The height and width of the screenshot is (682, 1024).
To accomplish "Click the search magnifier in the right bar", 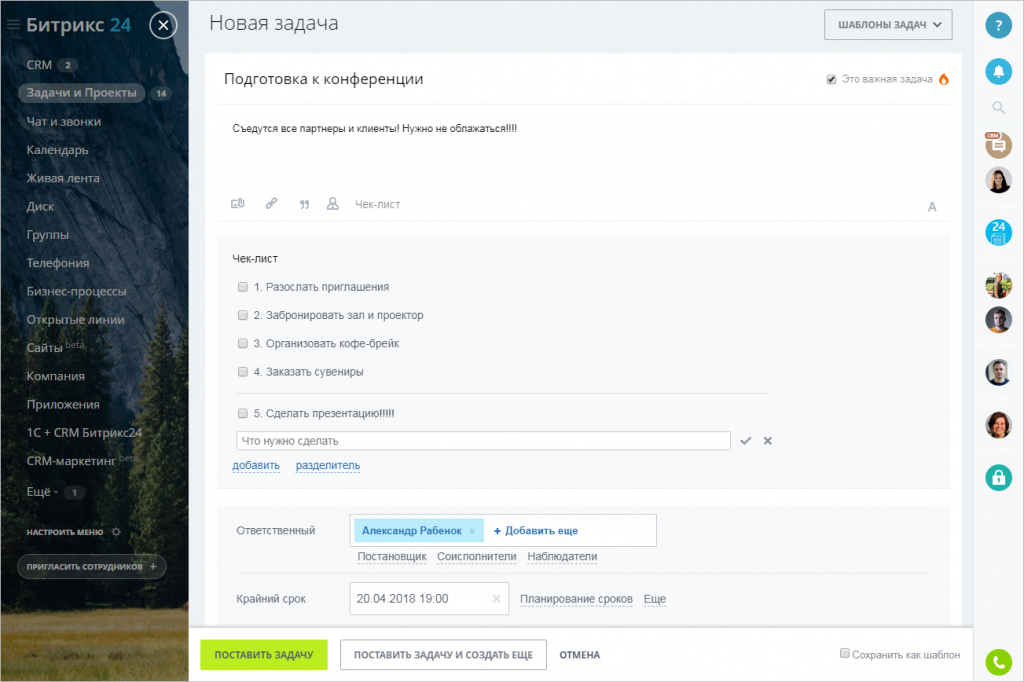I will pyautogui.click(x=999, y=108).
